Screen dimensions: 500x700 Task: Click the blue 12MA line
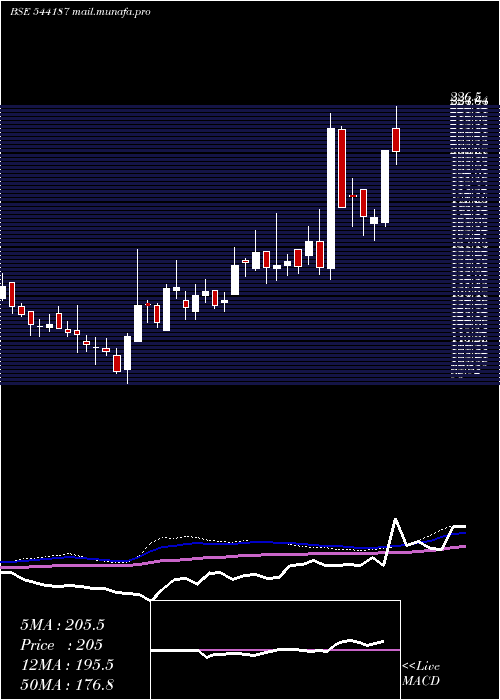(x=232, y=543)
